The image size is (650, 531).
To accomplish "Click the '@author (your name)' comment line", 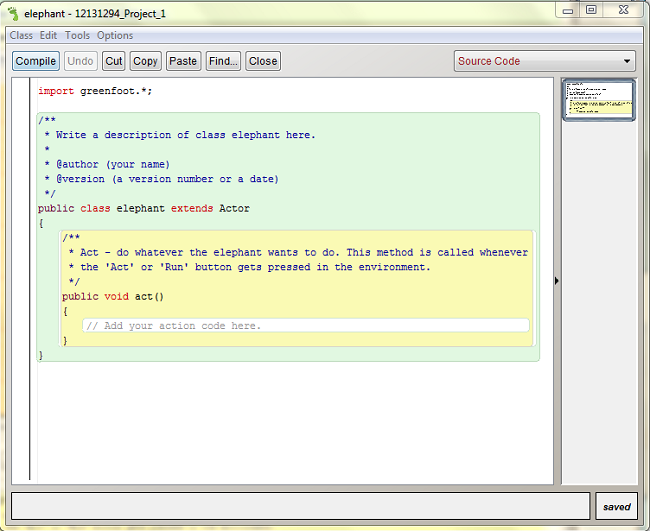I will tap(107, 164).
